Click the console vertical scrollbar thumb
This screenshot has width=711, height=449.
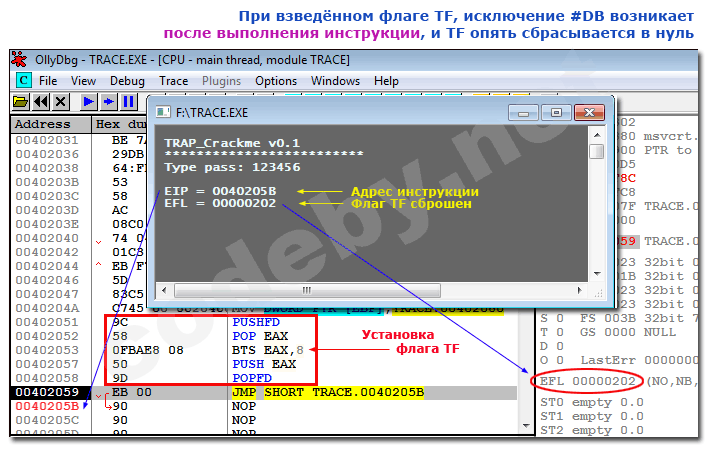pyautogui.click(x=598, y=151)
